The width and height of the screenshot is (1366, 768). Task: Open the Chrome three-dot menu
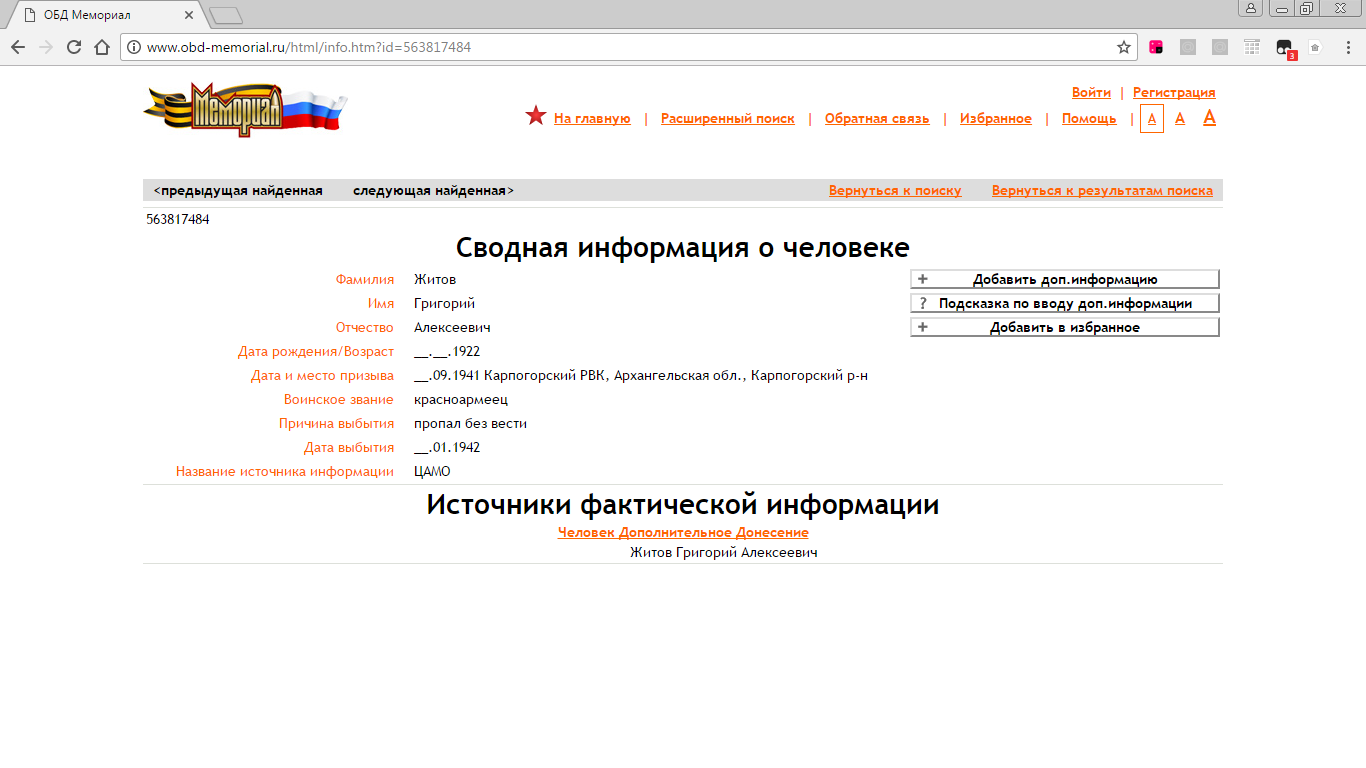point(1346,47)
